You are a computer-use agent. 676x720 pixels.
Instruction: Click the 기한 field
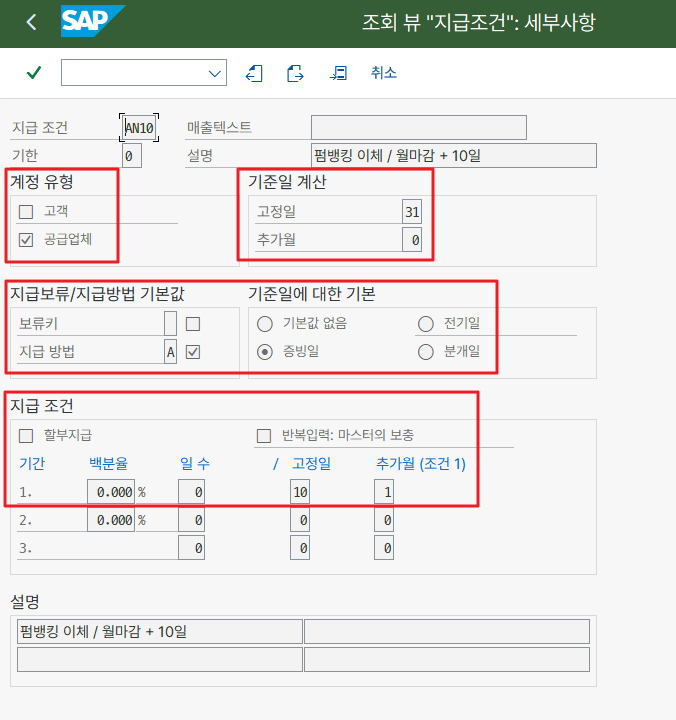(132, 156)
